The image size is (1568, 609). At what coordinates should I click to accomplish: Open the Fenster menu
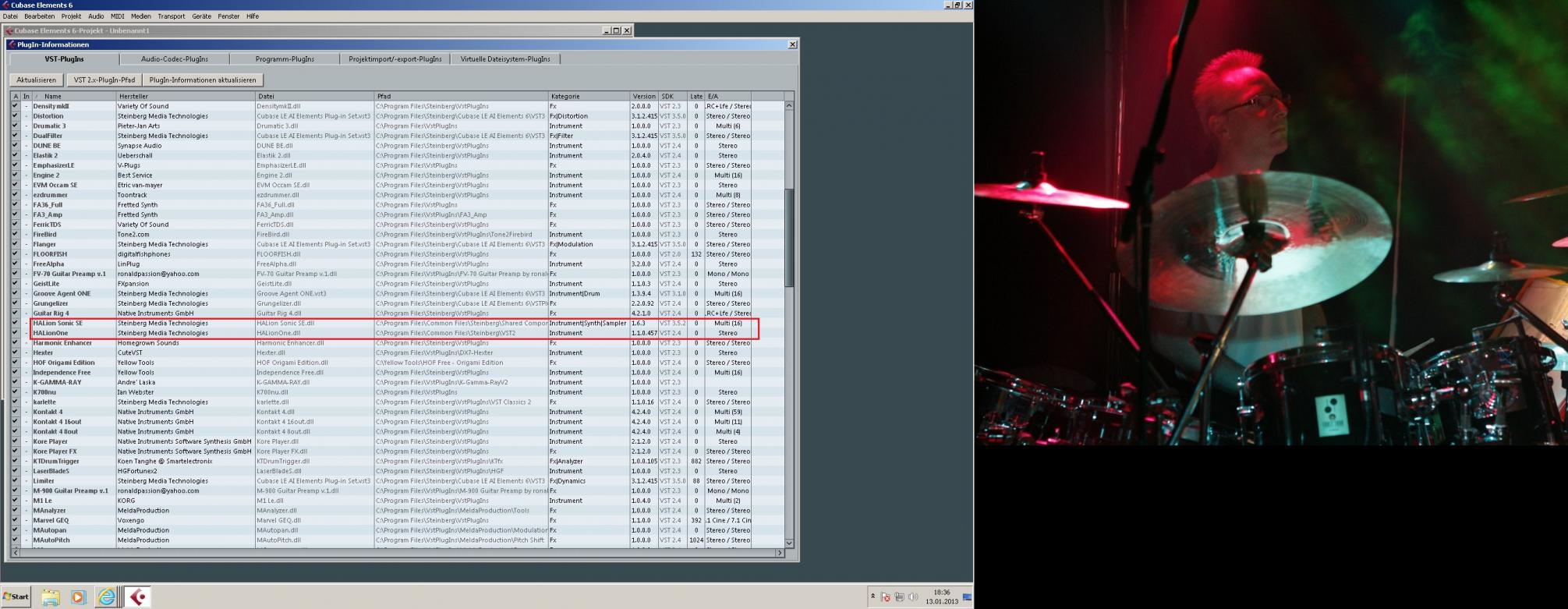click(x=228, y=16)
